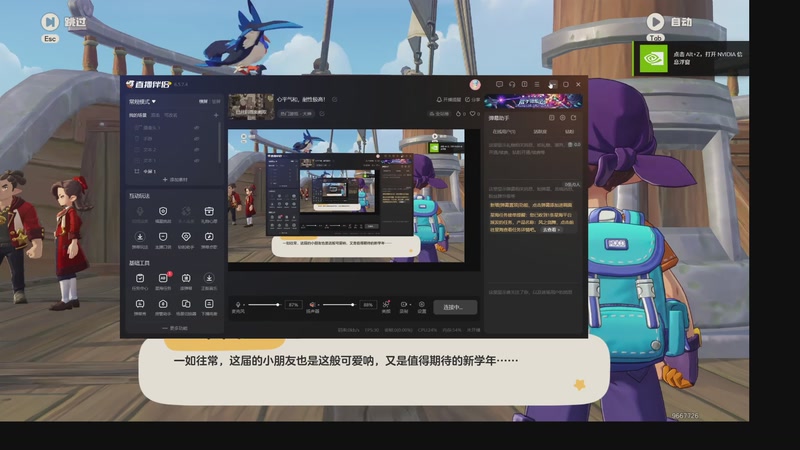The width and height of the screenshot is (800, 450).
Task: Open the 美颜 beauty filter icon
Action: (386, 305)
